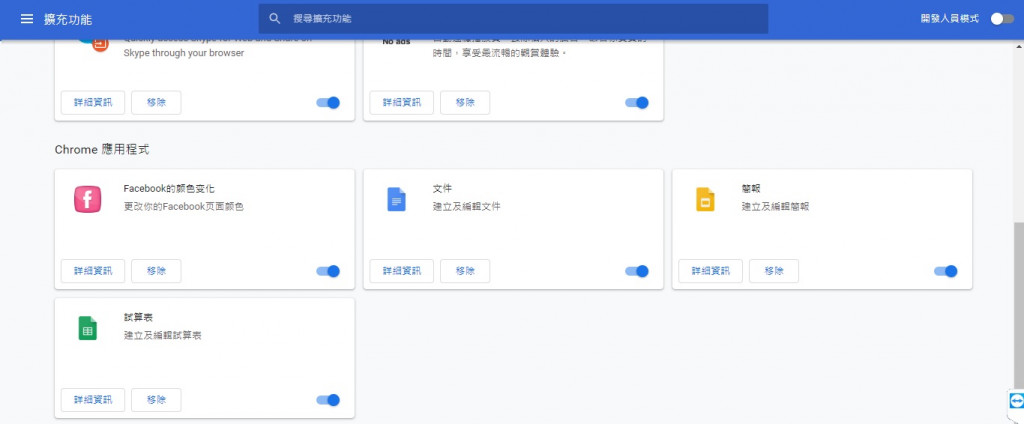The width and height of the screenshot is (1024, 424).
Task: Click 移除 on the 文件 app card
Action: pyautogui.click(x=465, y=271)
